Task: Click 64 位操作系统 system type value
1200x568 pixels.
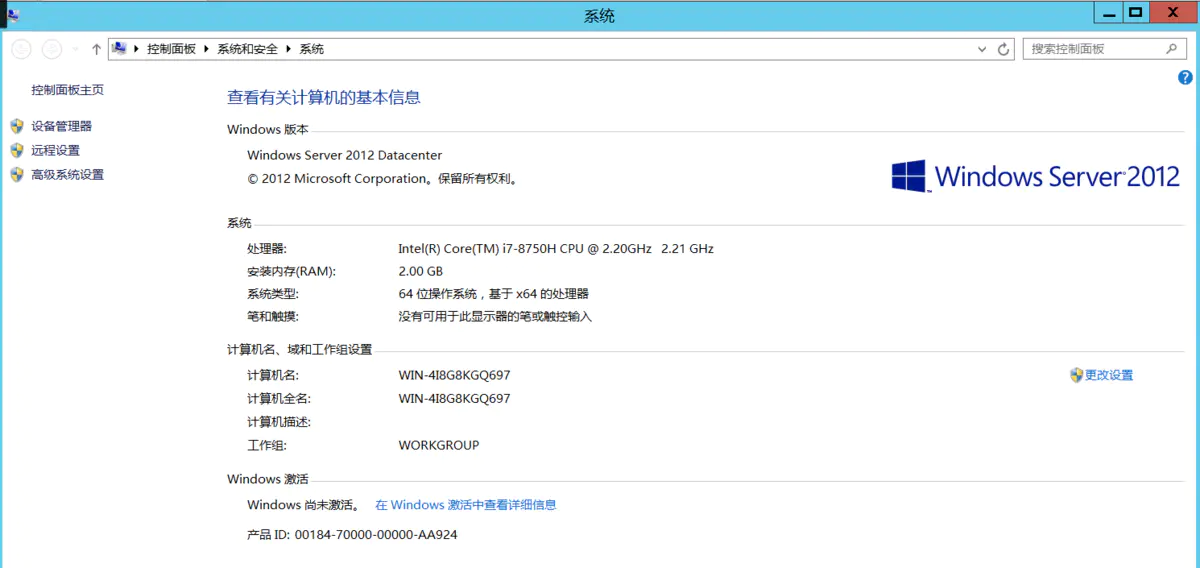Action: (493, 294)
